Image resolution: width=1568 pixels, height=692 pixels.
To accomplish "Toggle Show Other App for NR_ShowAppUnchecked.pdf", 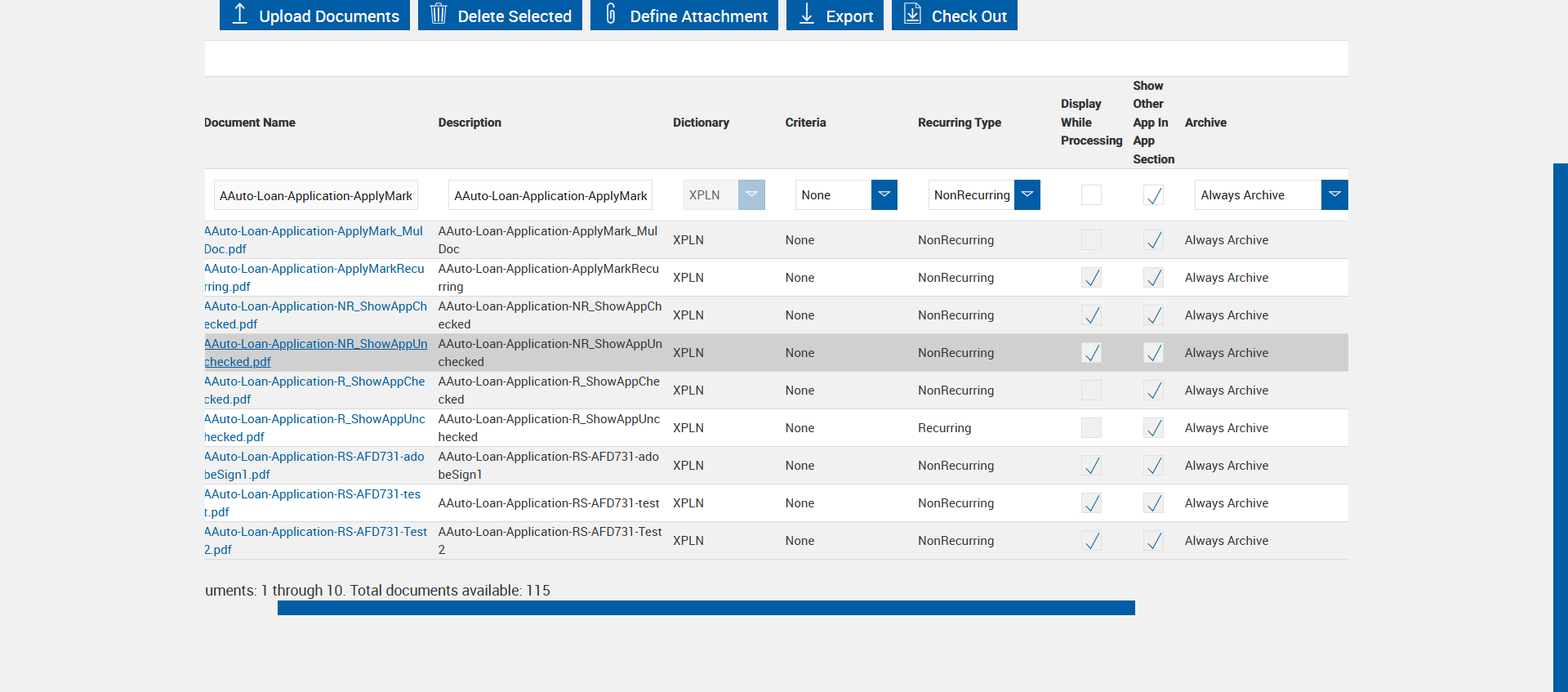I will (x=1153, y=353).
